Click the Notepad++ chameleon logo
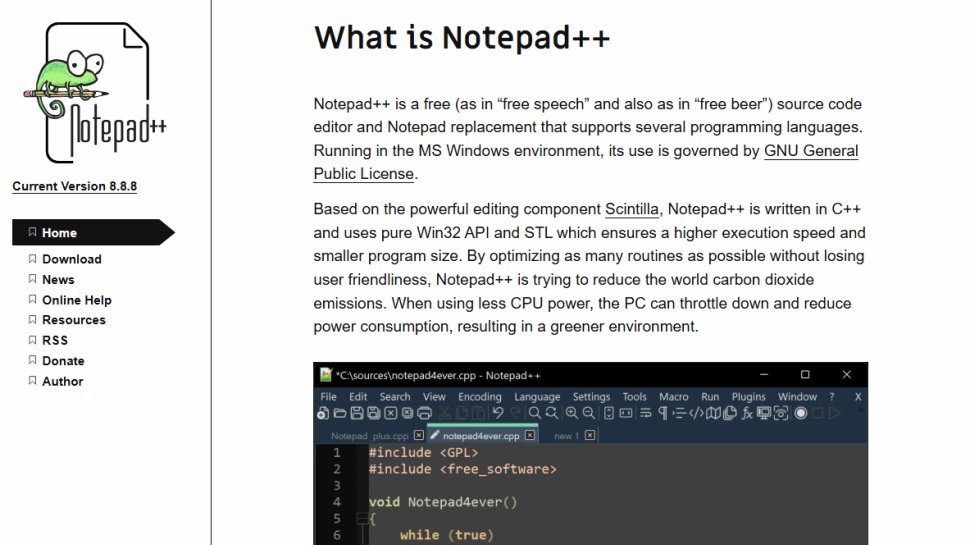Viewport: 970px width, 545px height. pos(95,93)
